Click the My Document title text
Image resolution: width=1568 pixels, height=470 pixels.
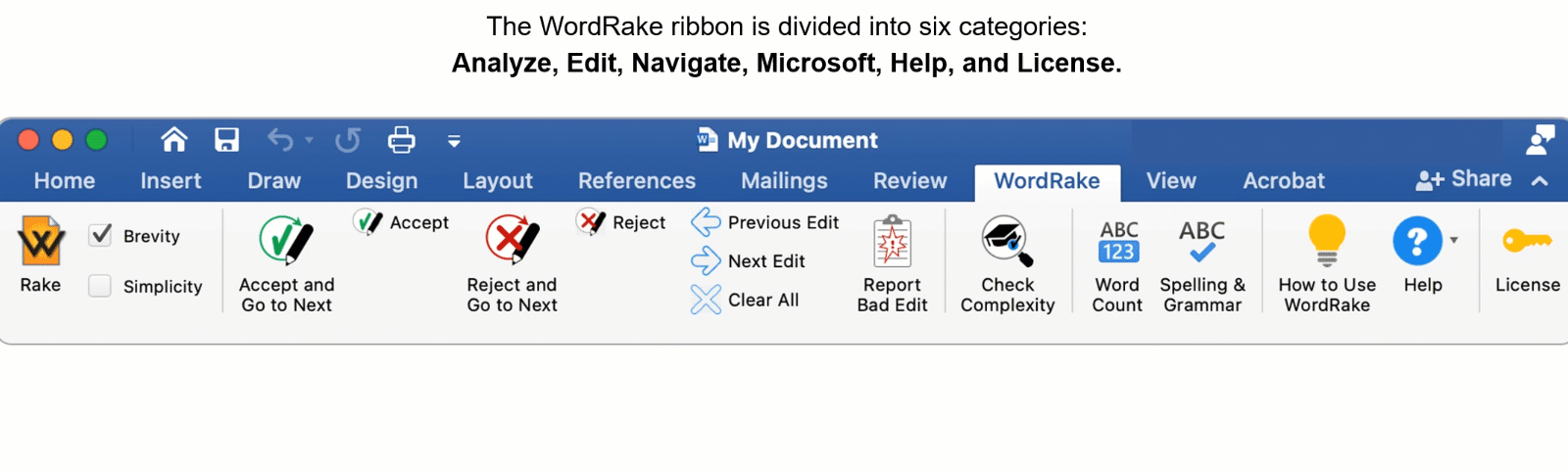click(803, 140)
